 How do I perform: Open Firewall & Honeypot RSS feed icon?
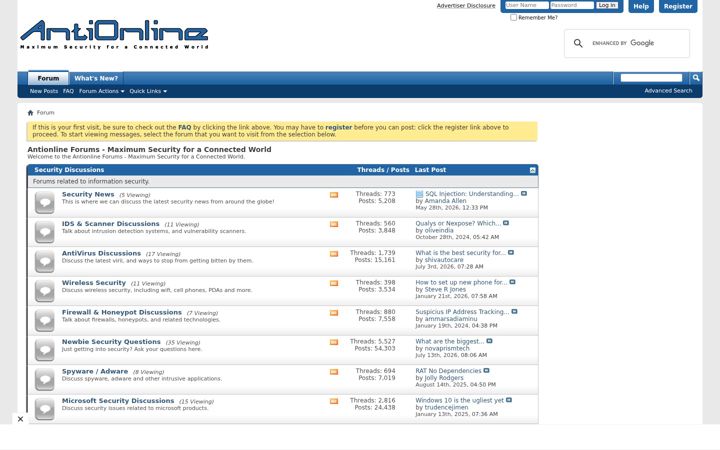pyautogui.click(x=334, y=313)
